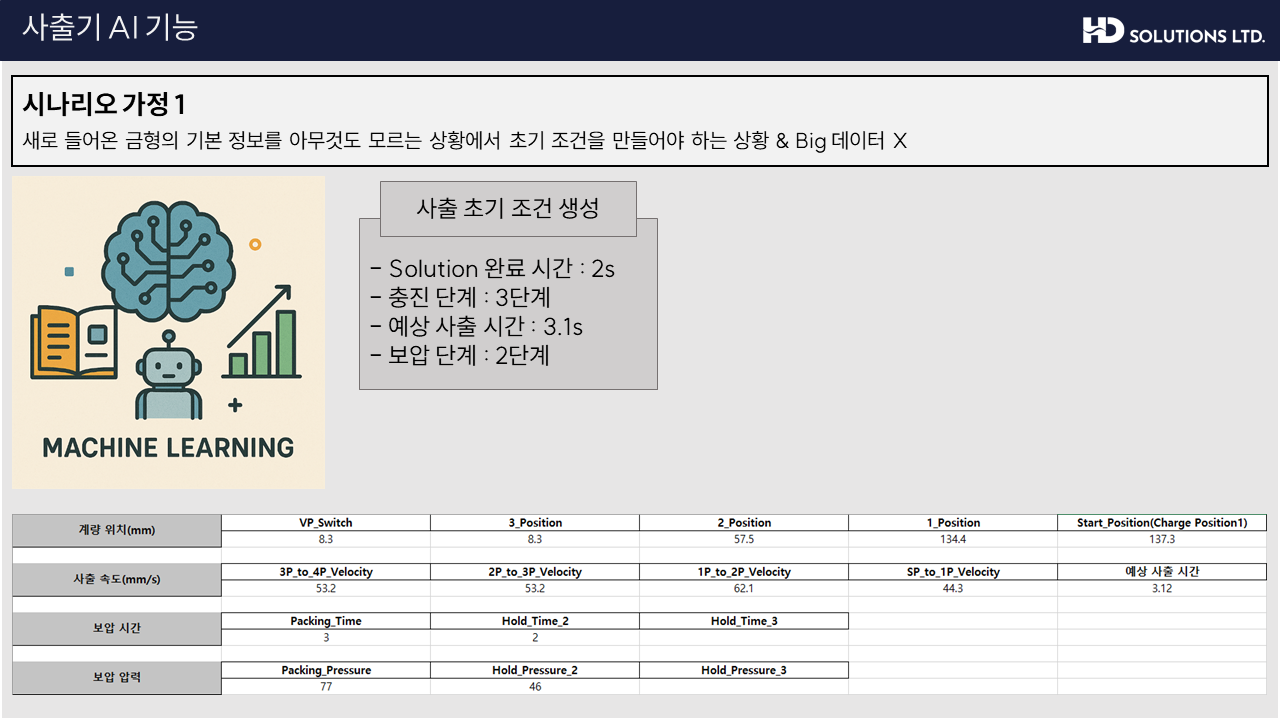Viewport: 1280px width, 720px height.
Task: Select the 사출기 AI 기능 slide title
Action: tap(110, 27)
